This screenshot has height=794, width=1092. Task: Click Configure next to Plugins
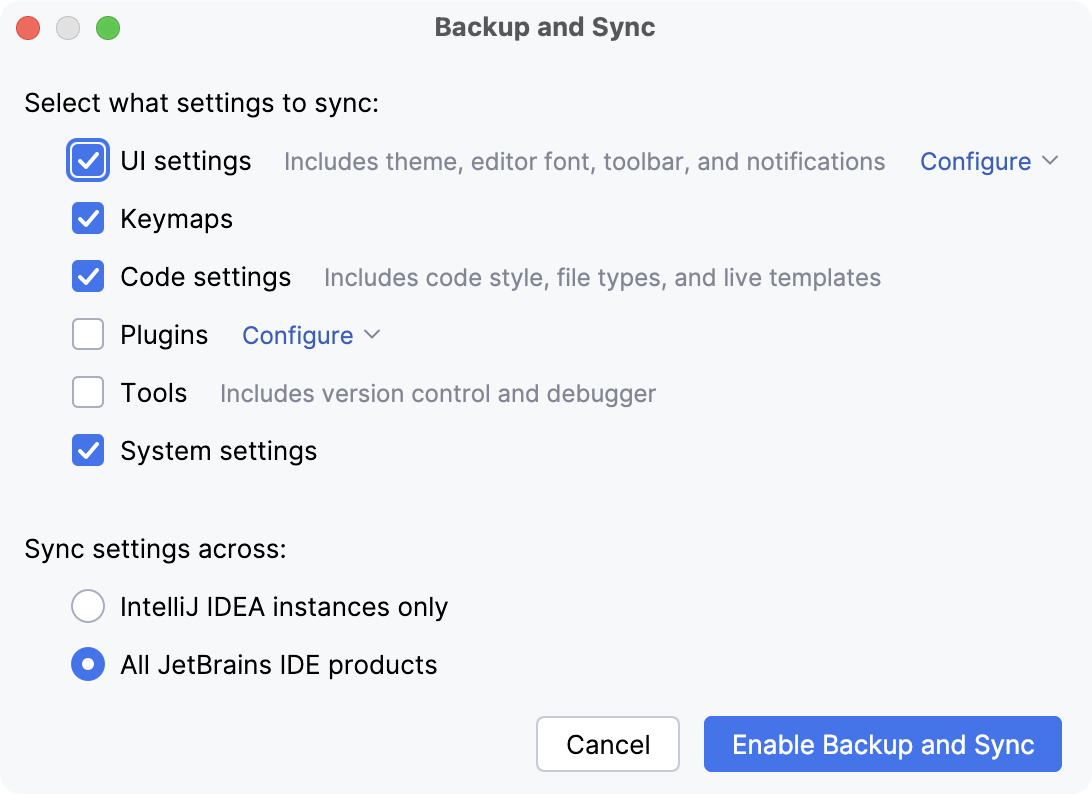pos(297,335)
